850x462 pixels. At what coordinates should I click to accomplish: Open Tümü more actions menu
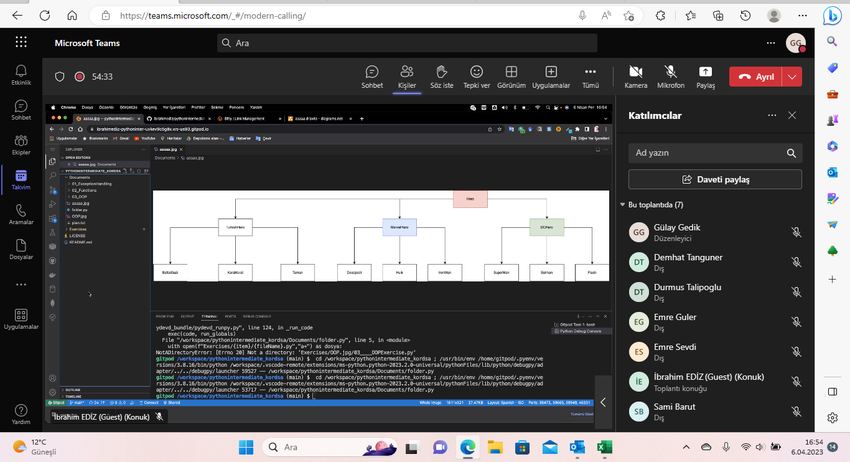[x=590, y=76]
